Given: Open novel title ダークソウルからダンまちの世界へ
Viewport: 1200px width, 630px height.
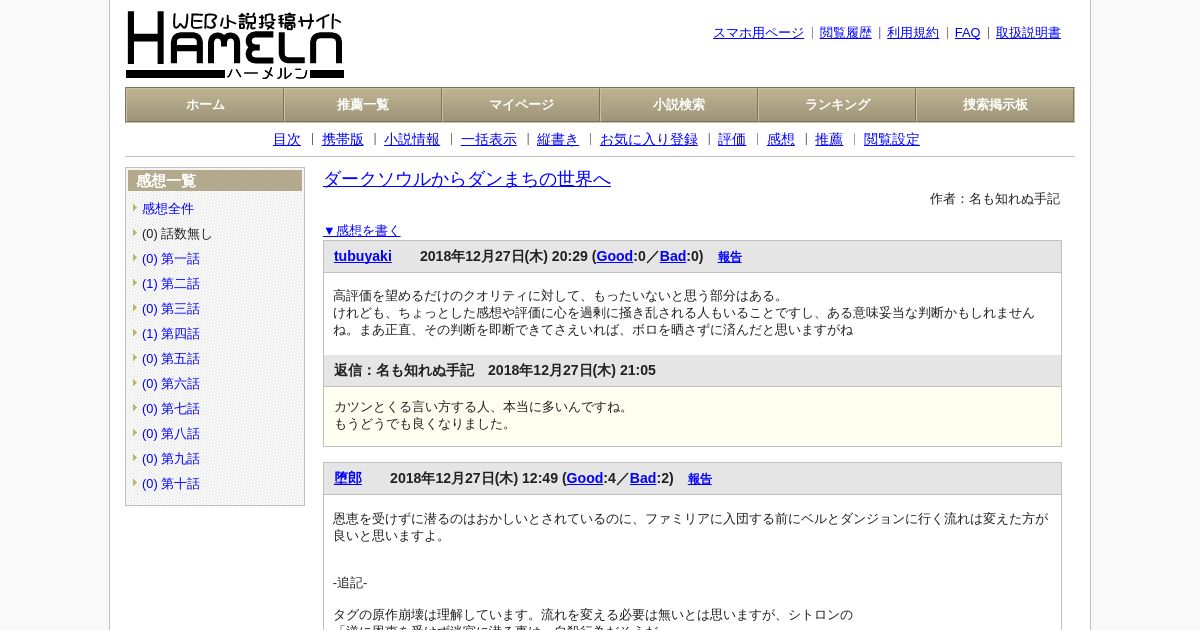Looking at the screenshot, I should [x=467, y=179].
